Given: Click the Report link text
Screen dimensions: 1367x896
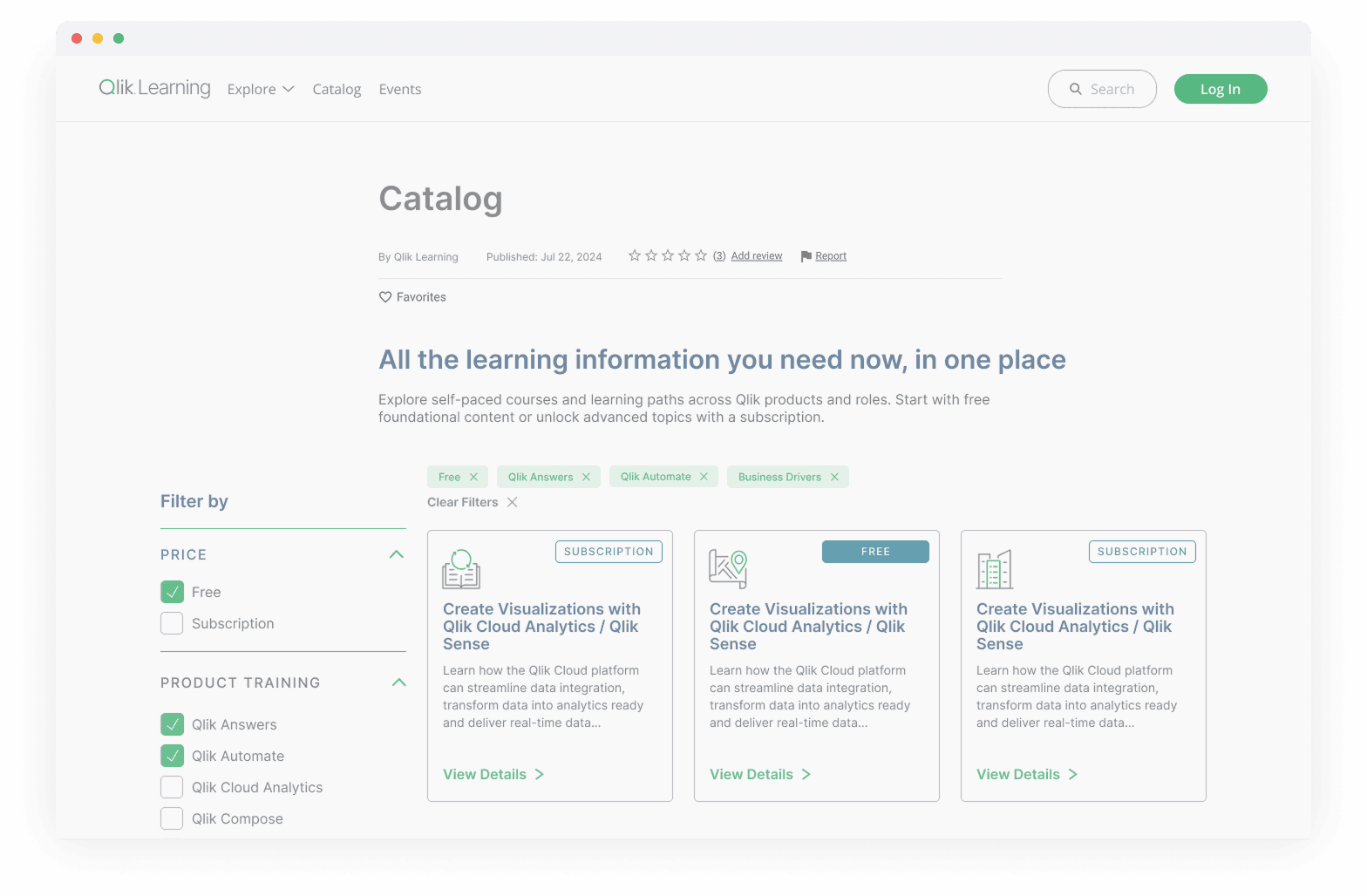Looking at the screenshot, I should (831, 256).
